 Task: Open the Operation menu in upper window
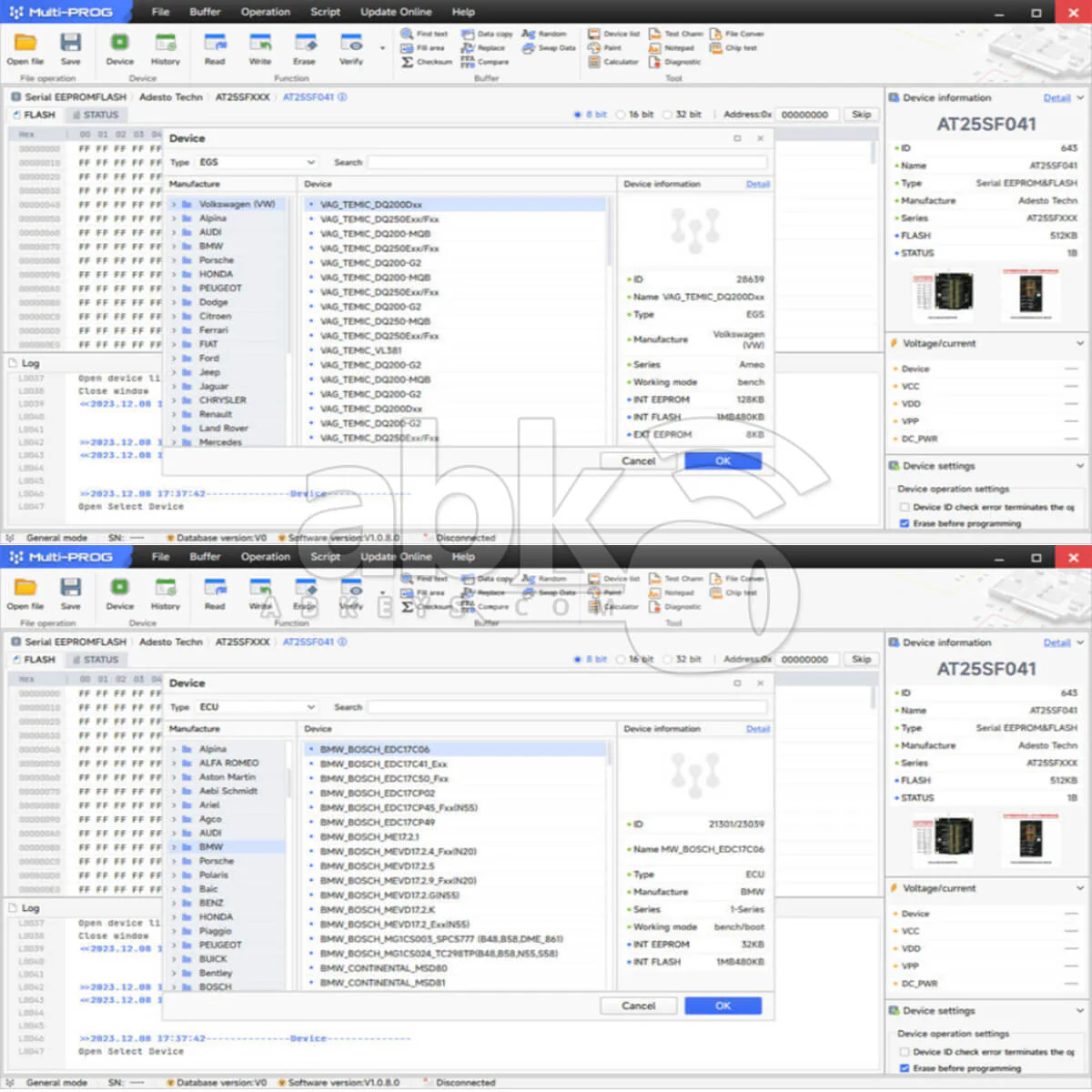[265, 12]
